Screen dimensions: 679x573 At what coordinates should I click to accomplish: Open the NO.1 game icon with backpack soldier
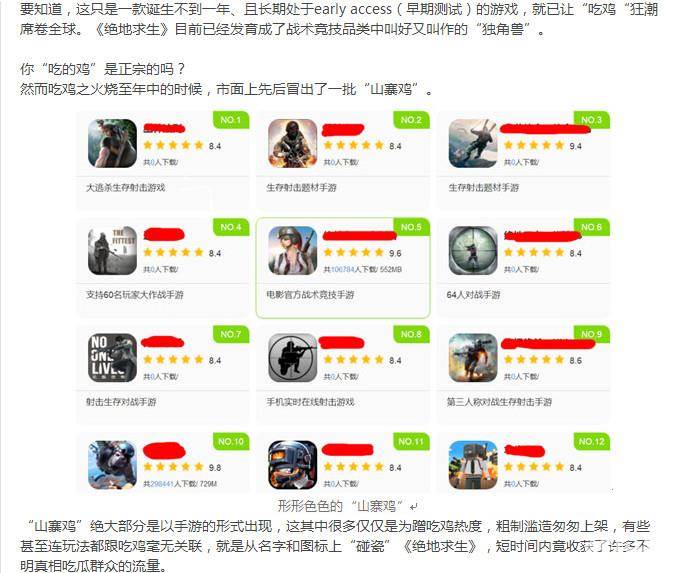tap(112, 143)
